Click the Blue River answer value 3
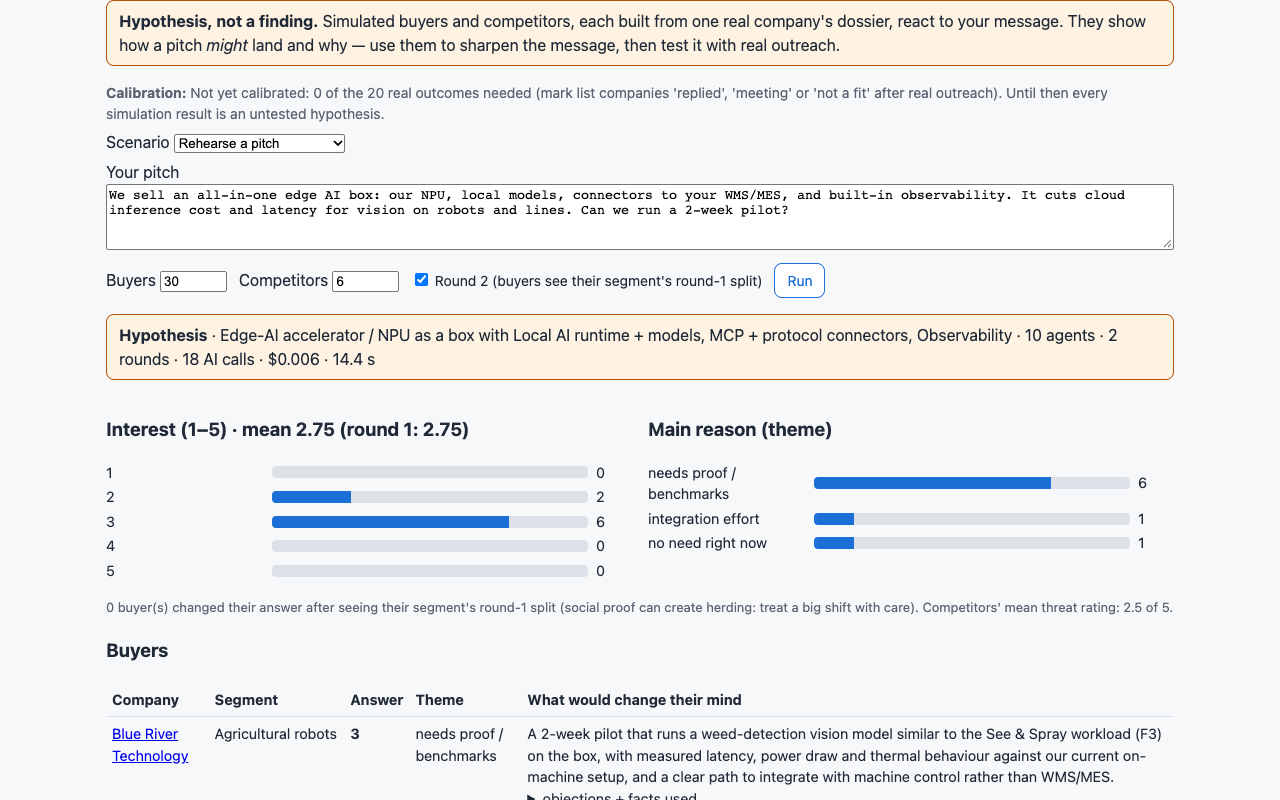This screenshot has width=1280, height=800. coord(355,734)
